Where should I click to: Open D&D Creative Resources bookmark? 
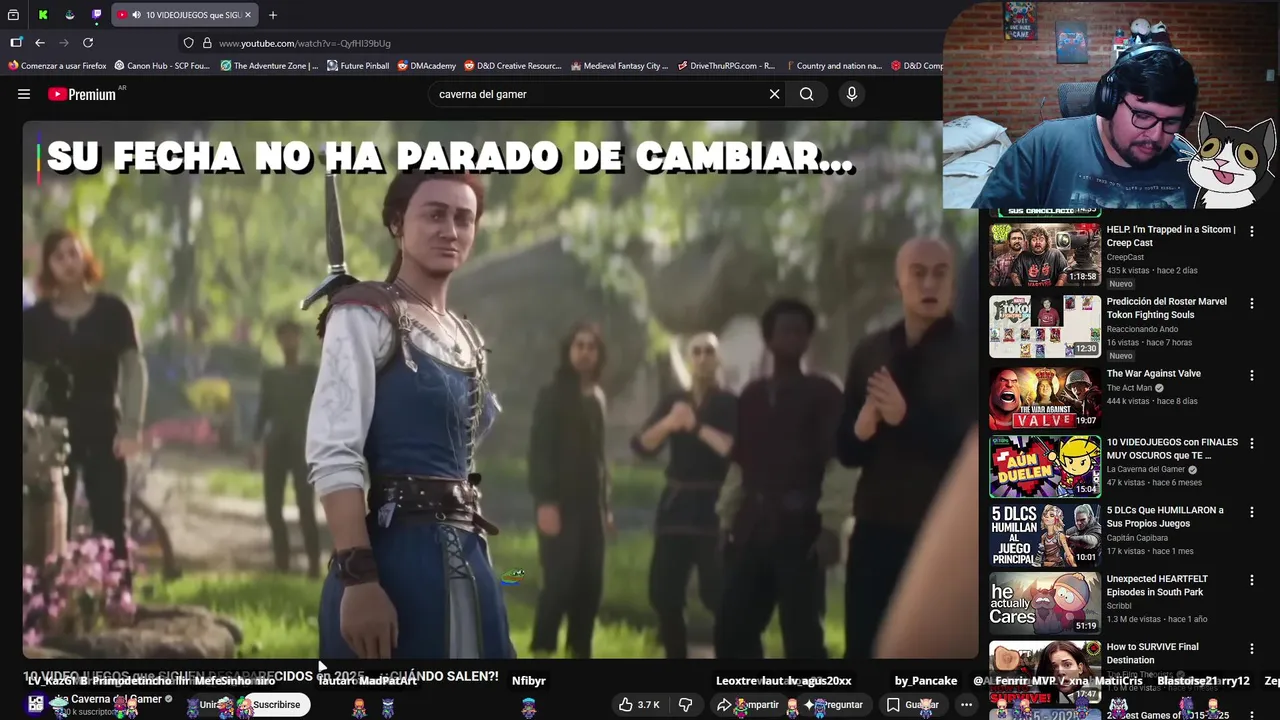[513, 66]
